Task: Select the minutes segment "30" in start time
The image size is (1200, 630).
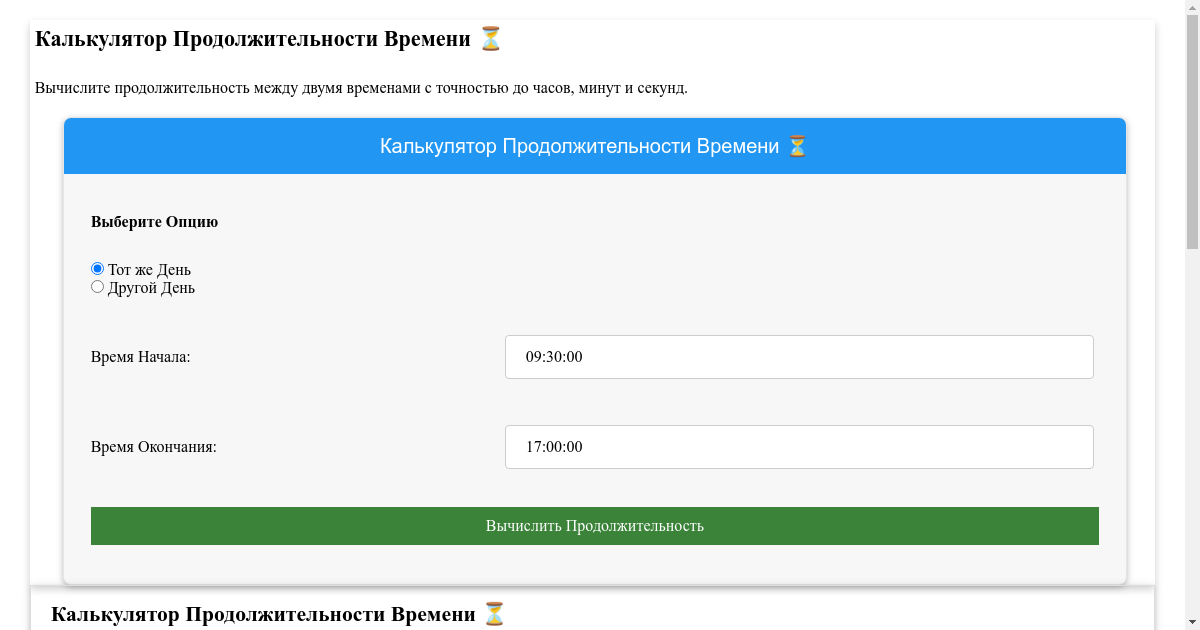Action: pos(554,357)
